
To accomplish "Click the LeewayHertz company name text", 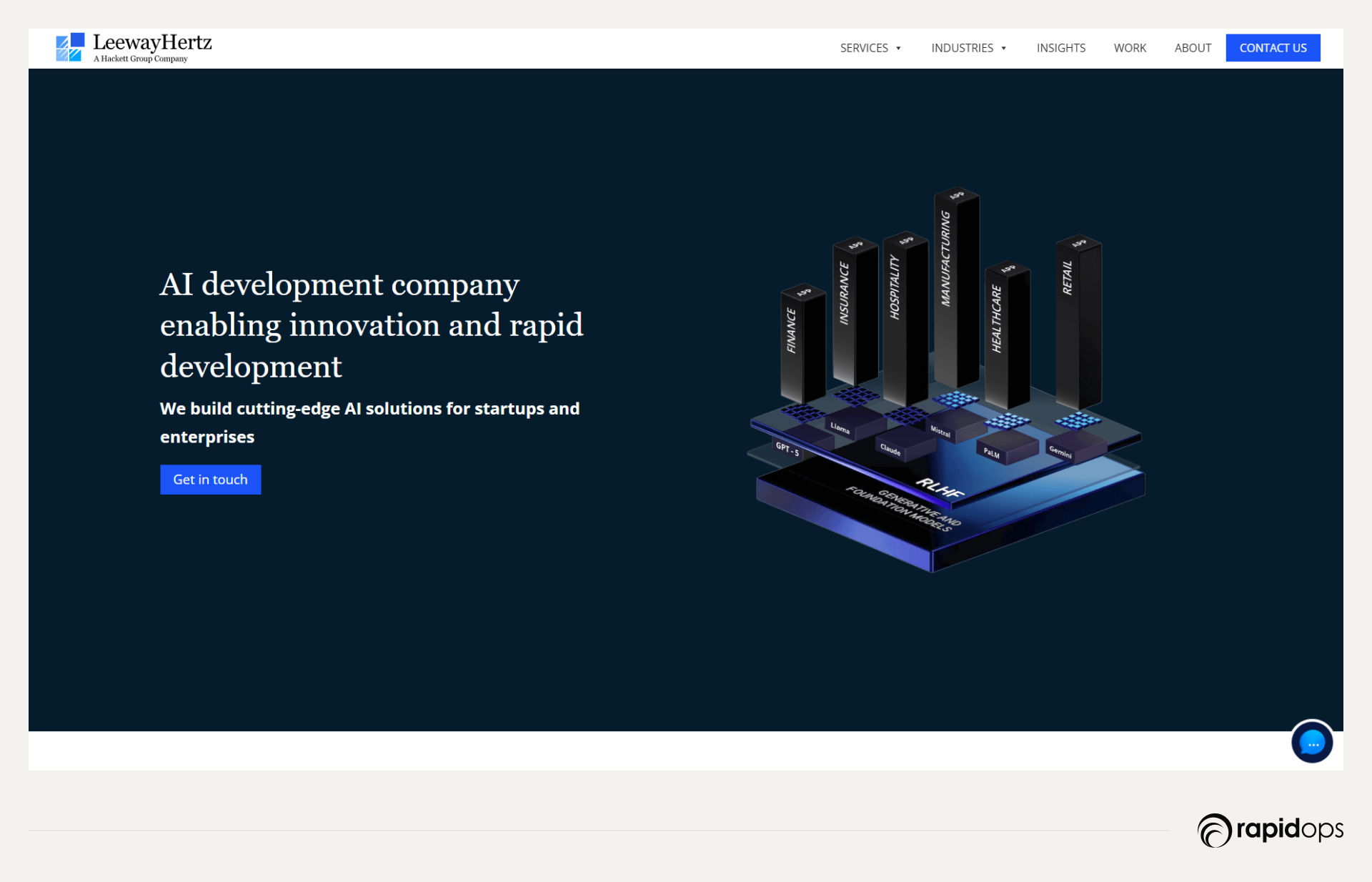I will click(152, 42).
